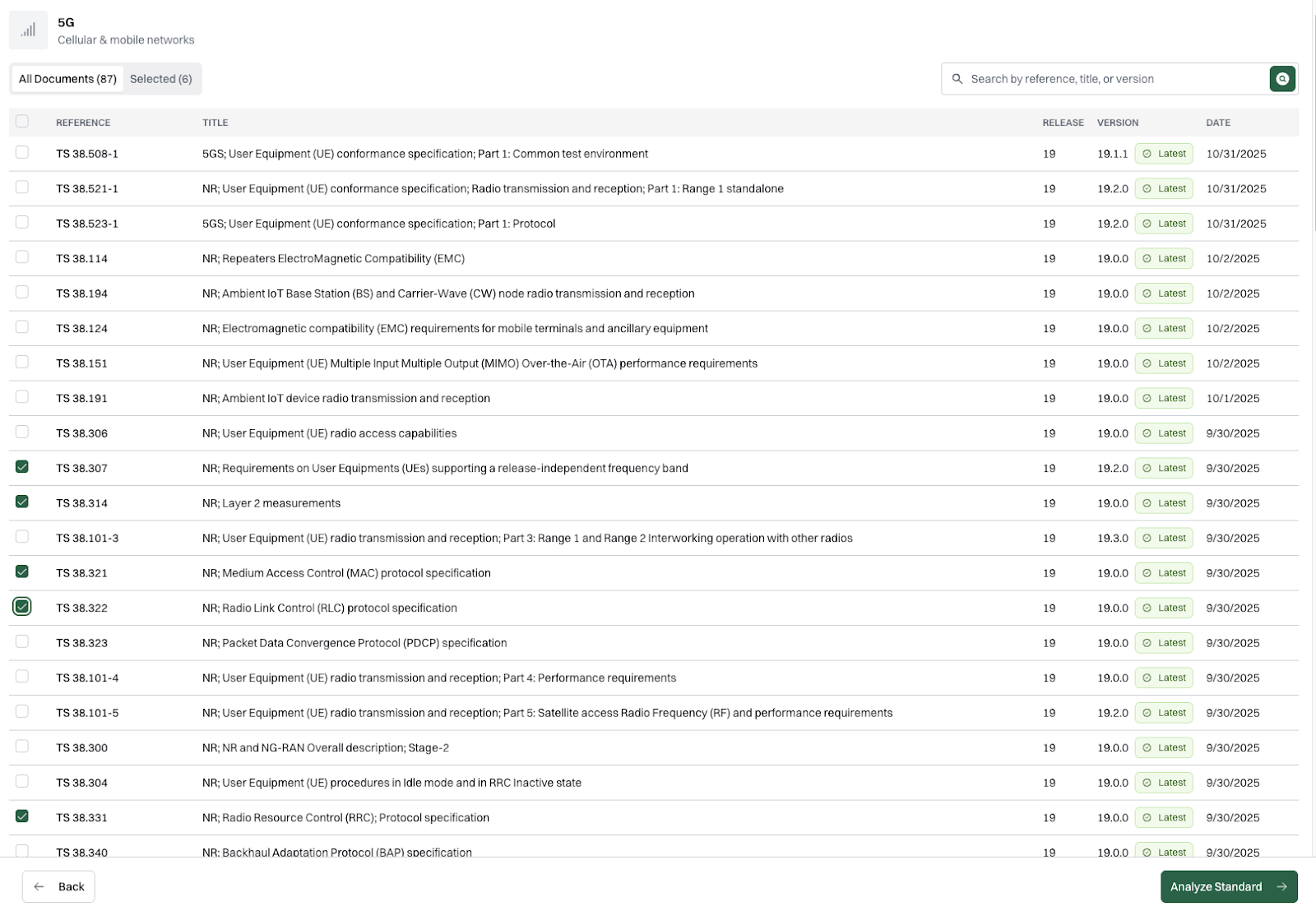Click title about MIMO Over-the-Air performance requirements
Screen dimensions: 1316x911
point(480,363)
